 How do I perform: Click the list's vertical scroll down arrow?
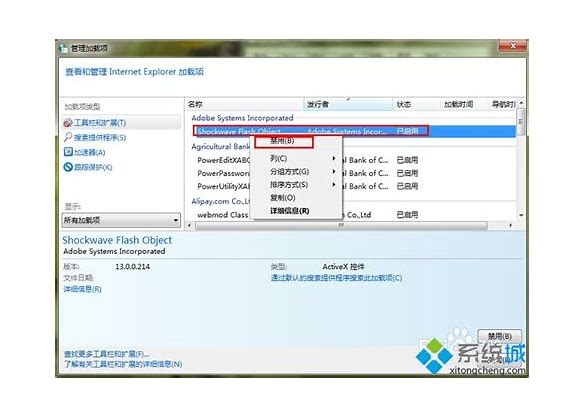coord(521,215)
